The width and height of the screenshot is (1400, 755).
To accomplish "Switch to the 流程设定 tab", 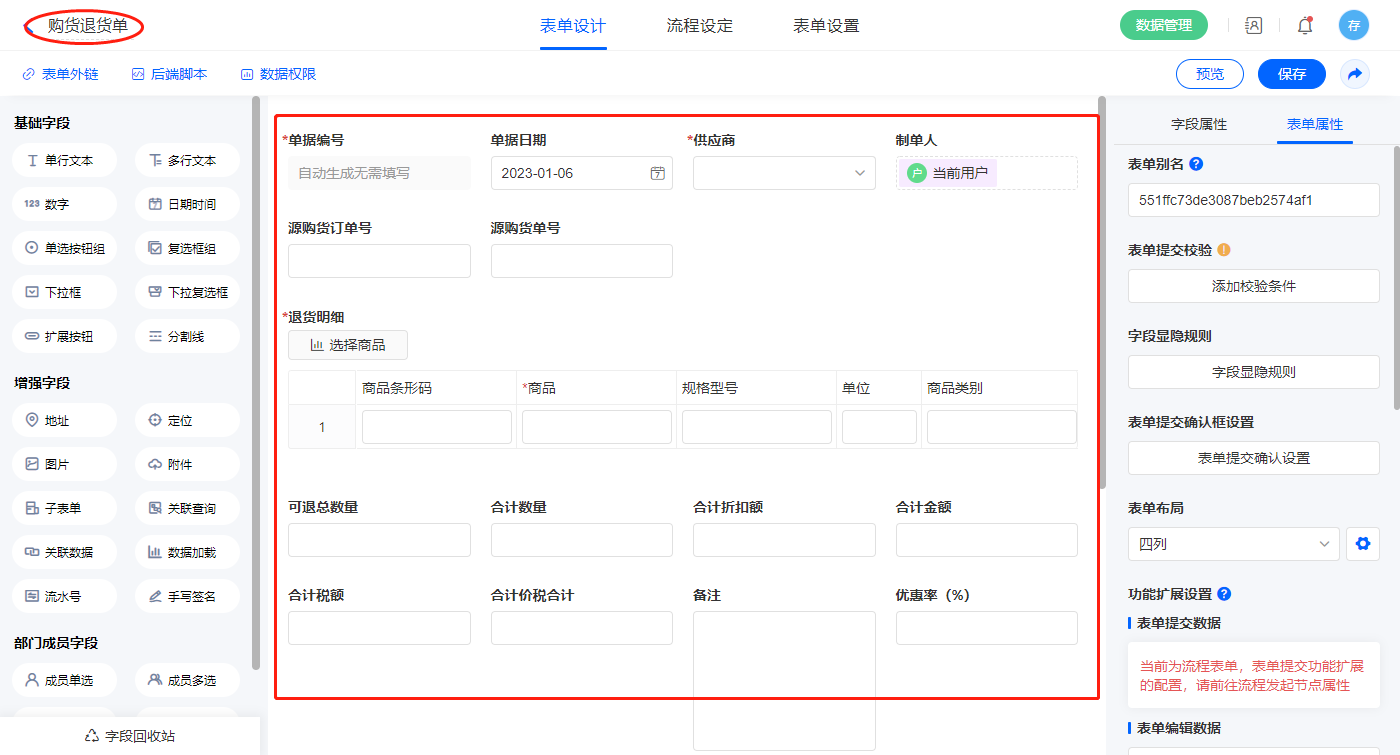I will pos(699,26).
